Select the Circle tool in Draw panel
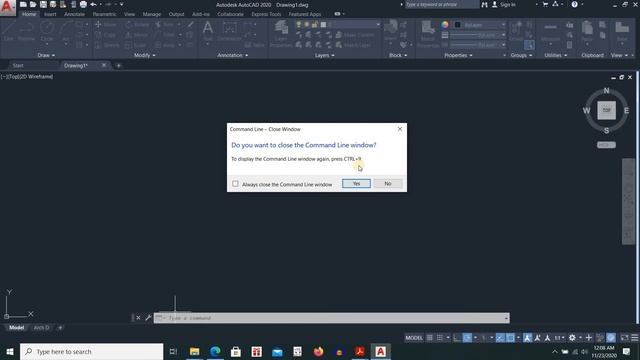This screenshot has height=360, width=640. coord(47,31)
